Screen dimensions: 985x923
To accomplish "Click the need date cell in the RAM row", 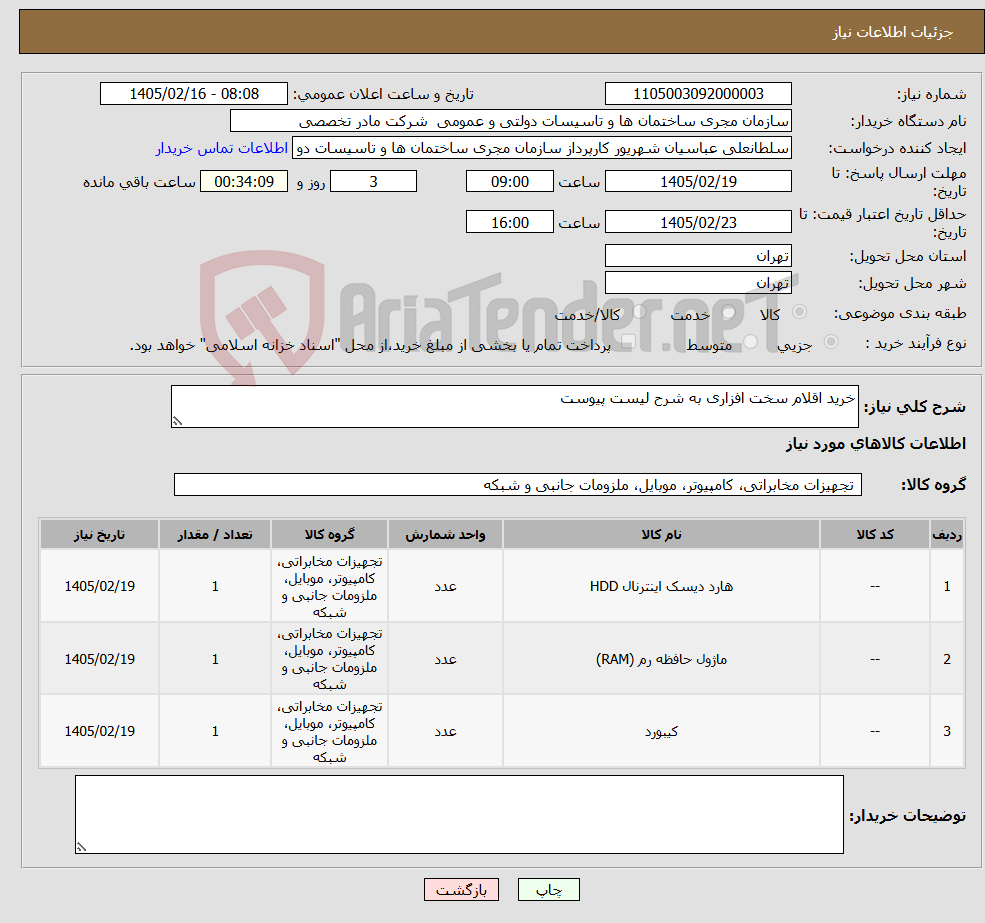I will 99,659.
